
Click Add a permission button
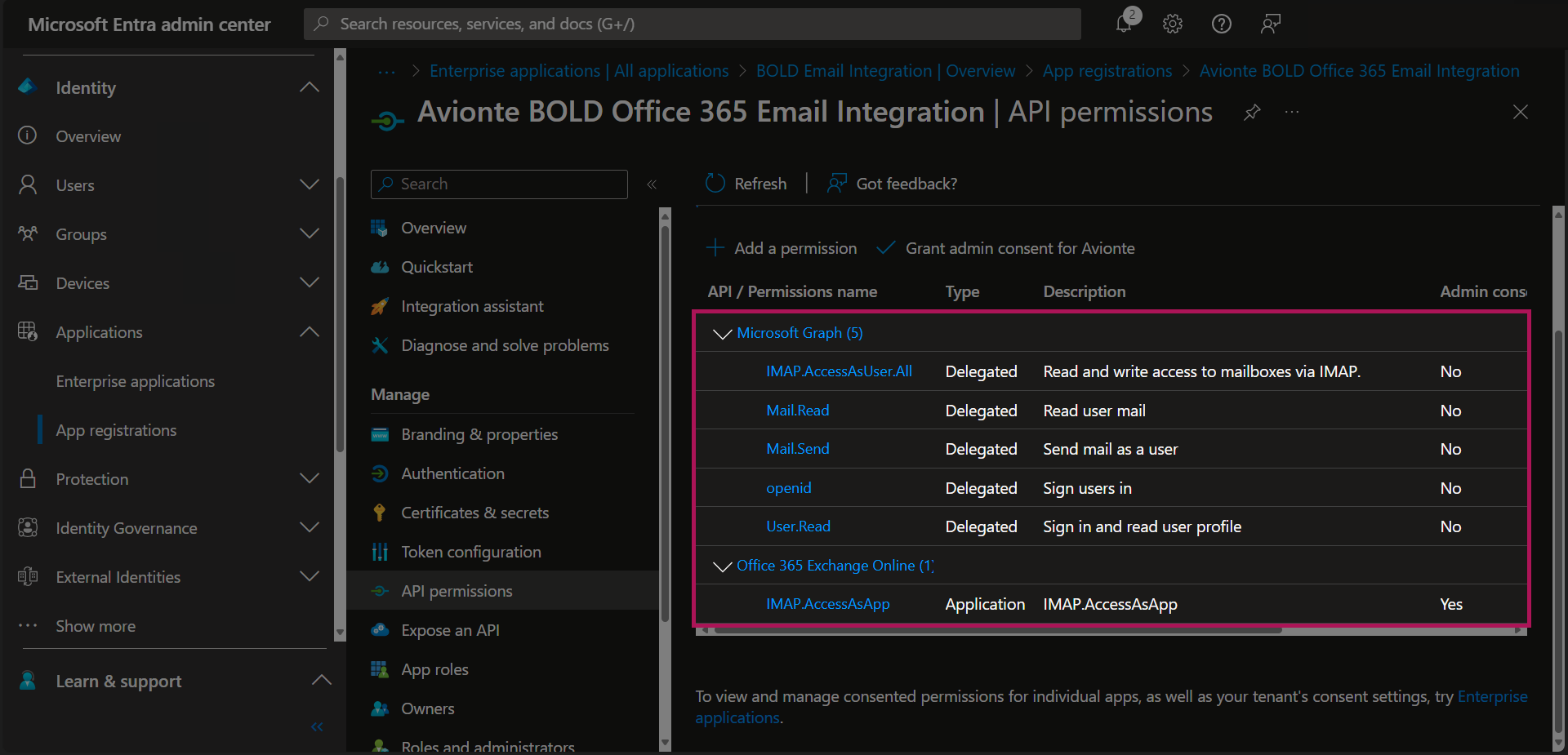click(782, 248)
